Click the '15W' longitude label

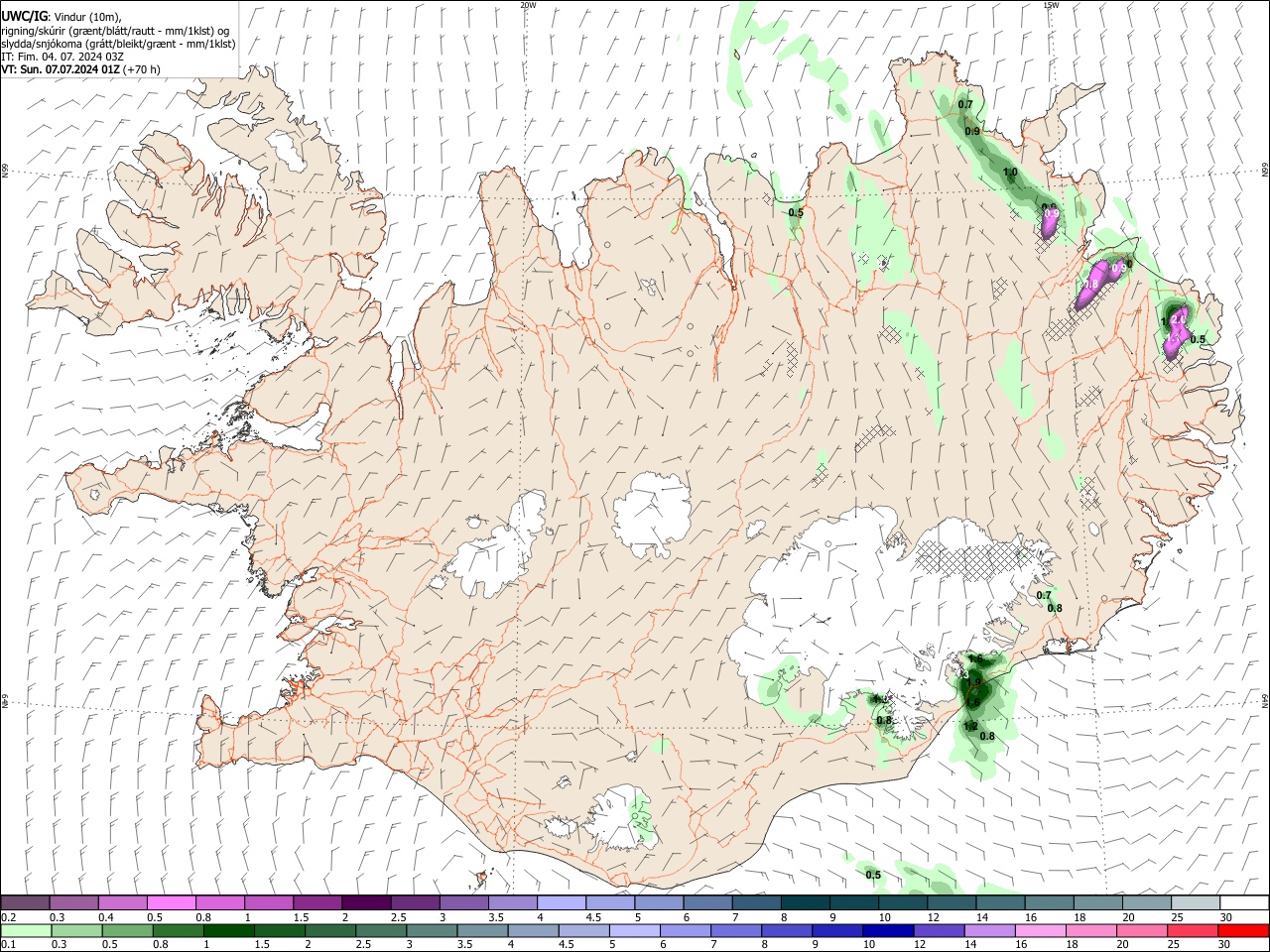[1050, 5]
